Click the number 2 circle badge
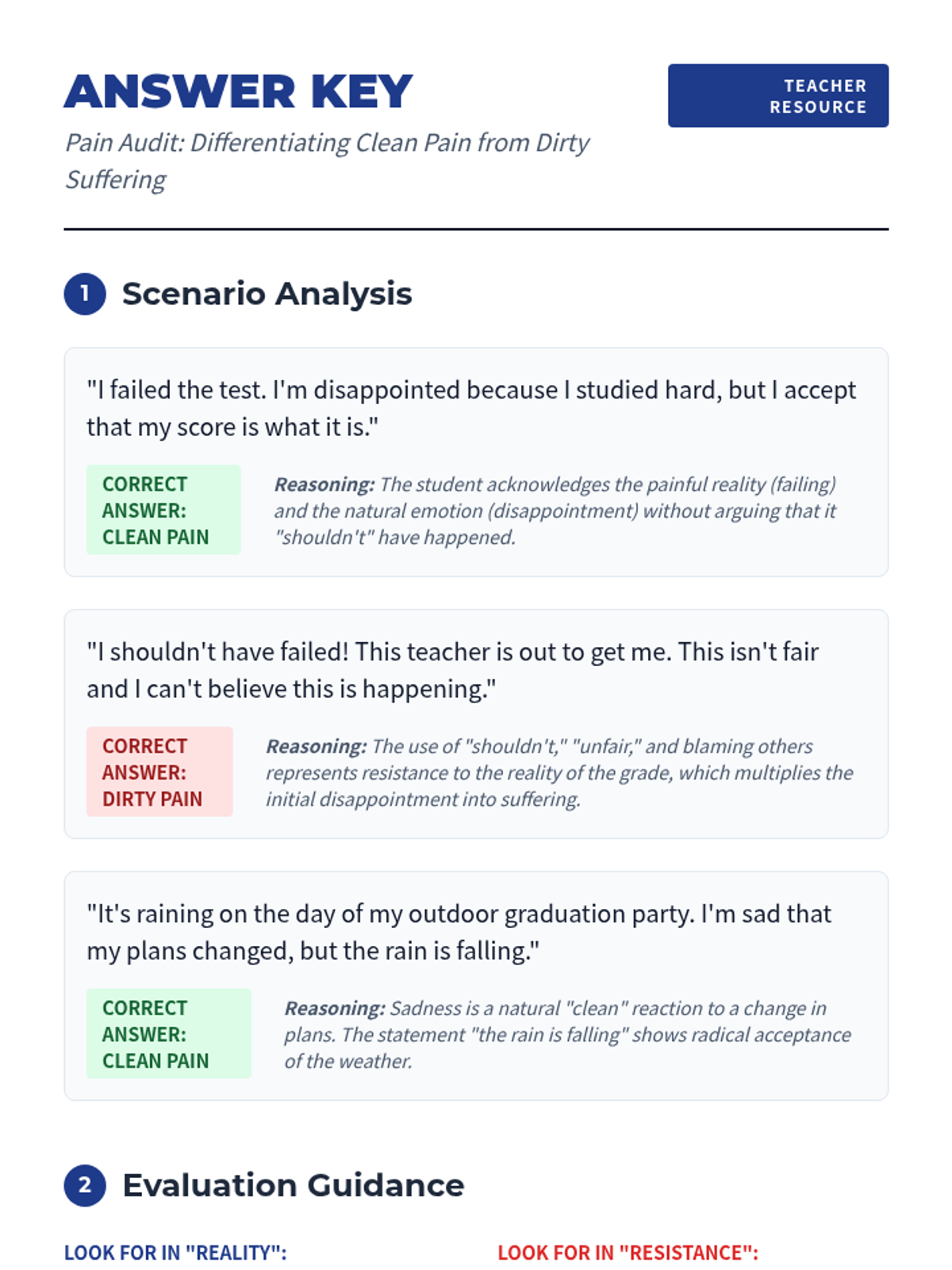The width and height of the screenshot is (952, 1270). (85, 1185)
